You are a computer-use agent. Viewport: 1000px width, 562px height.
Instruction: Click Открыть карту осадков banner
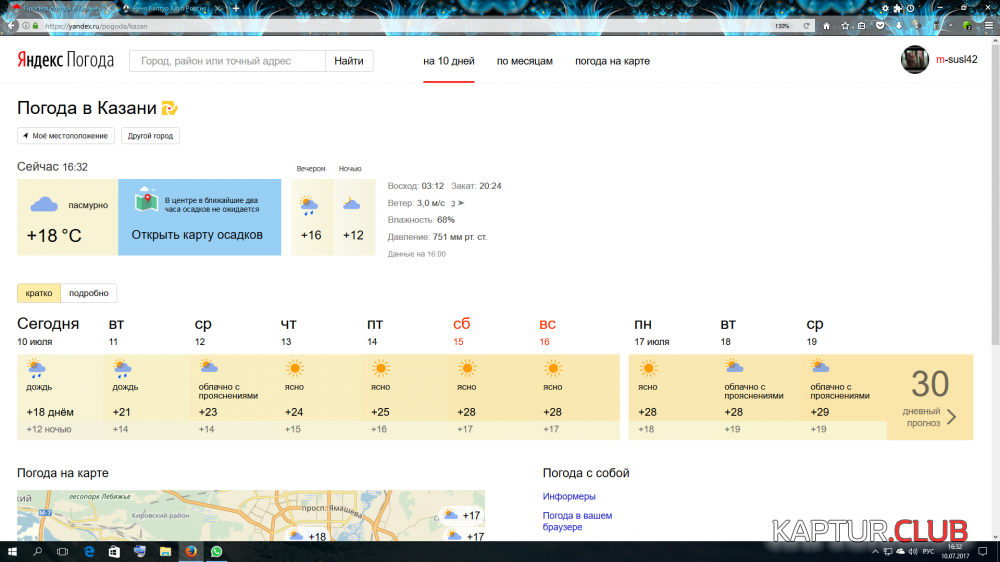coord(200,218)
